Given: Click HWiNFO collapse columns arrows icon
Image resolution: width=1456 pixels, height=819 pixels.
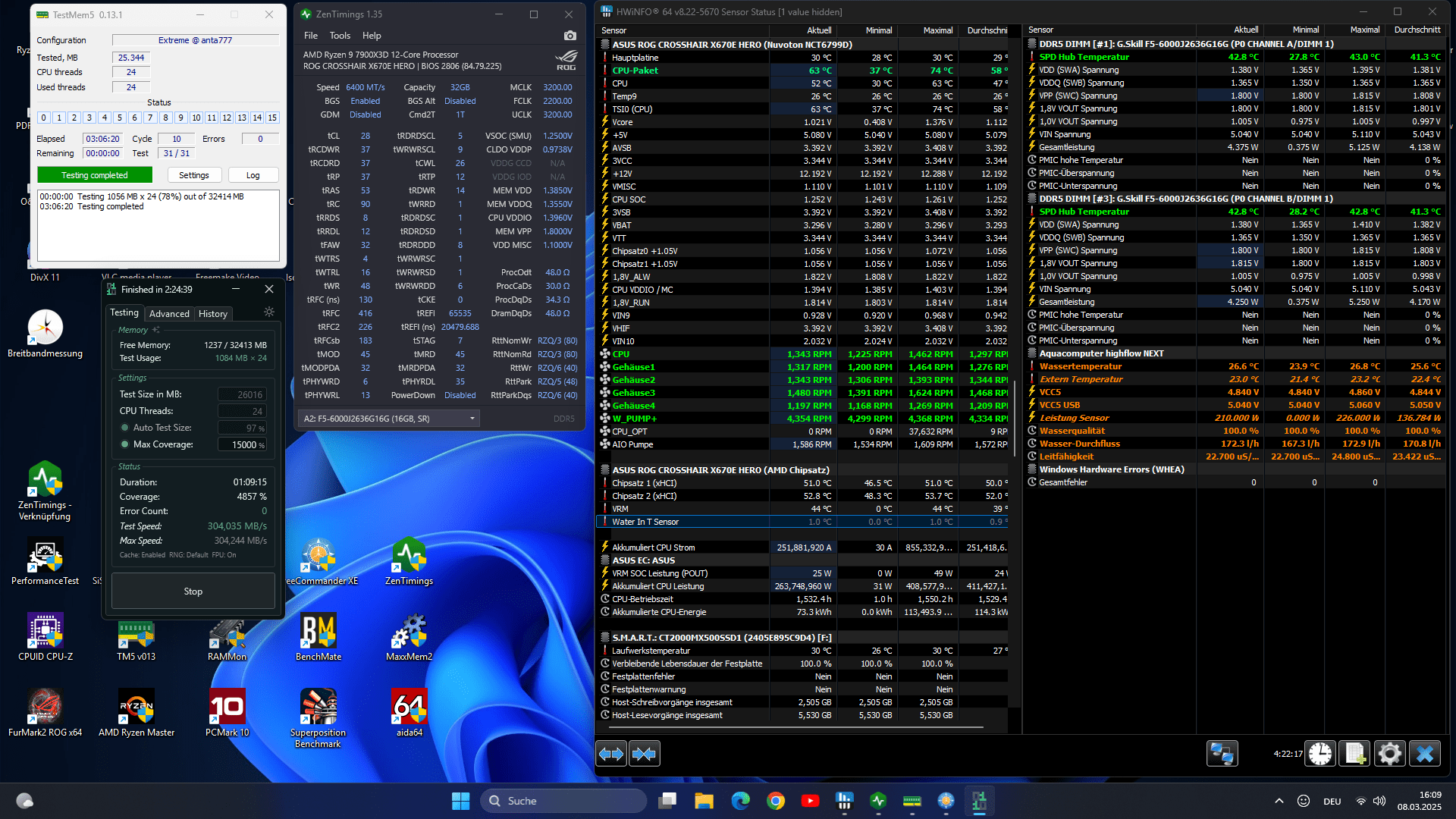Looking at the screenshot, I should 644,754.
